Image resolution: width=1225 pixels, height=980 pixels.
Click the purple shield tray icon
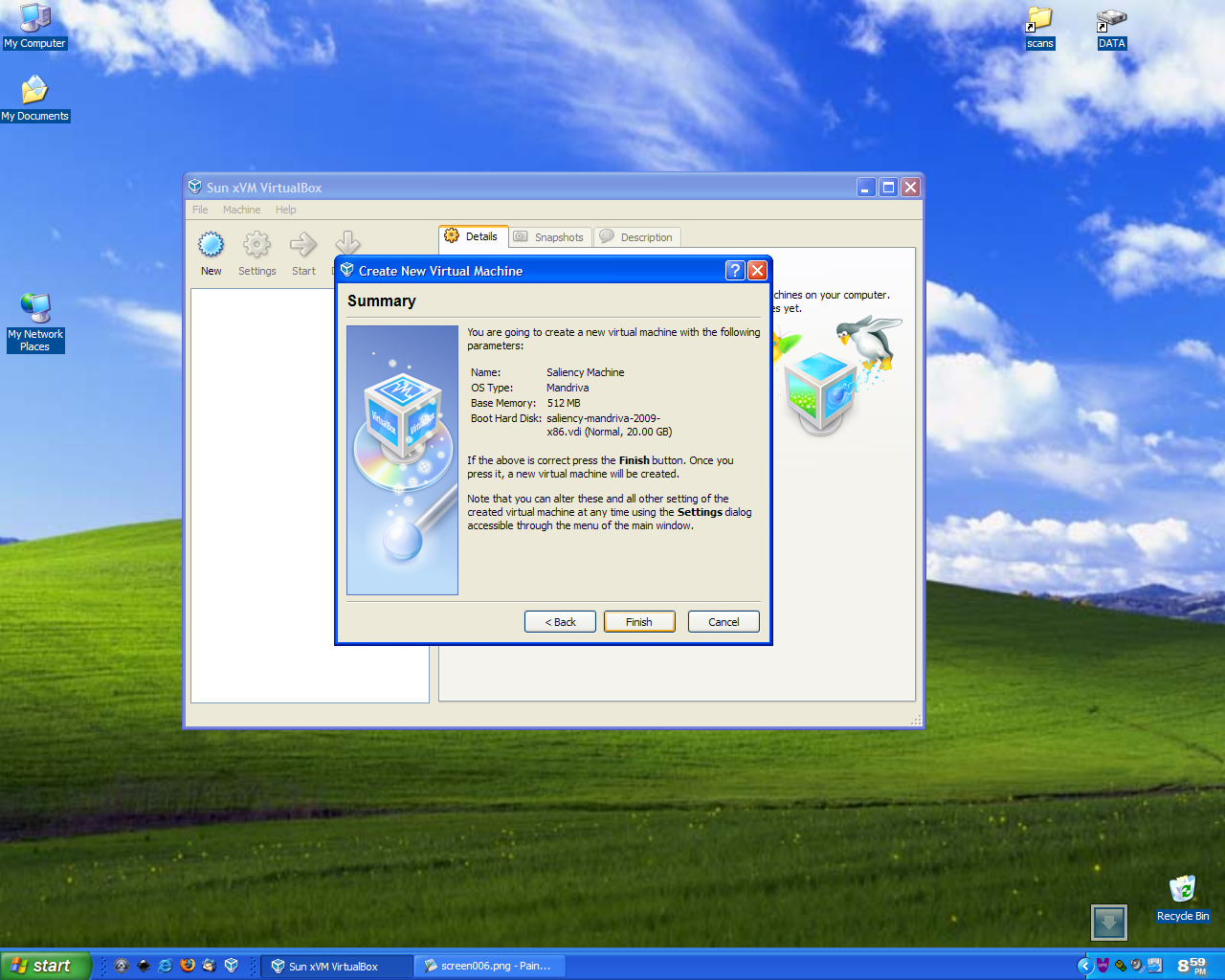point(1102,966)
